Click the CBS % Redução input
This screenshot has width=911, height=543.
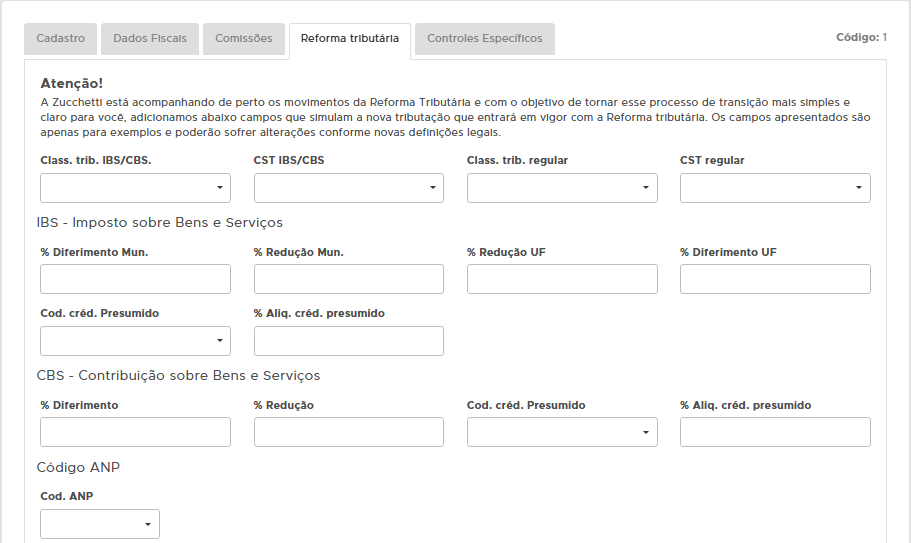[x=348, y=432]
